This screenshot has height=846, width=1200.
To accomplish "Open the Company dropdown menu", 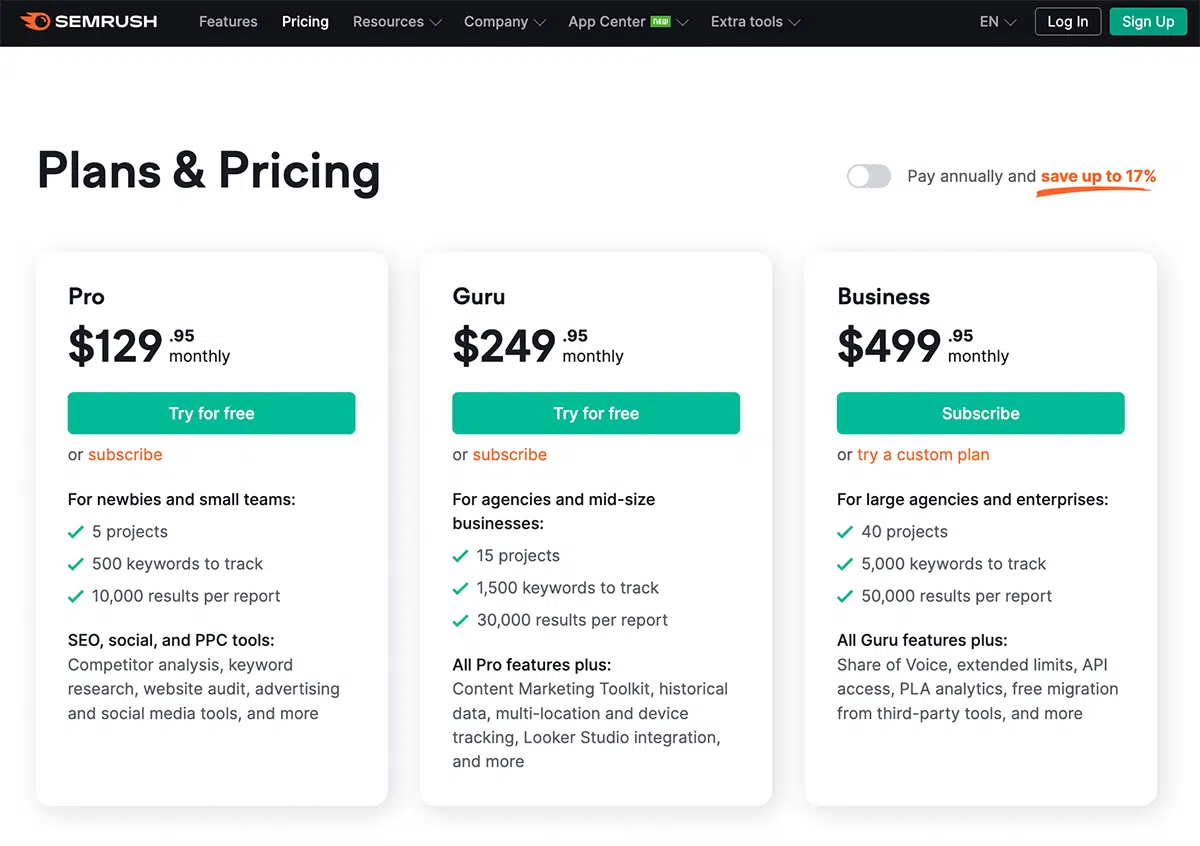I will 505,21.
